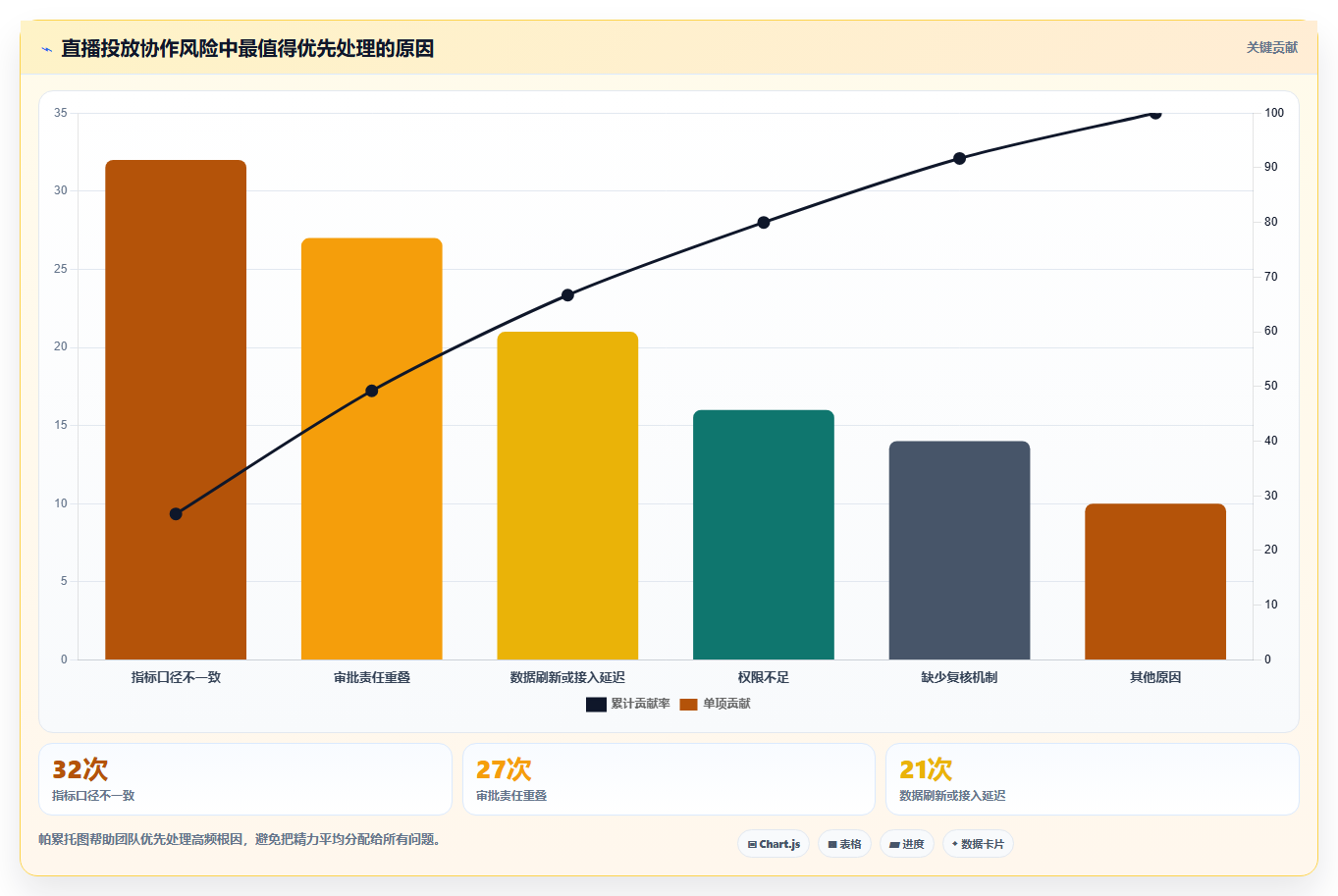Screen dimensions: 1338x896
Task: Click the 表格 tag chip
Action: pyautogui.click(x=844, y=844)
